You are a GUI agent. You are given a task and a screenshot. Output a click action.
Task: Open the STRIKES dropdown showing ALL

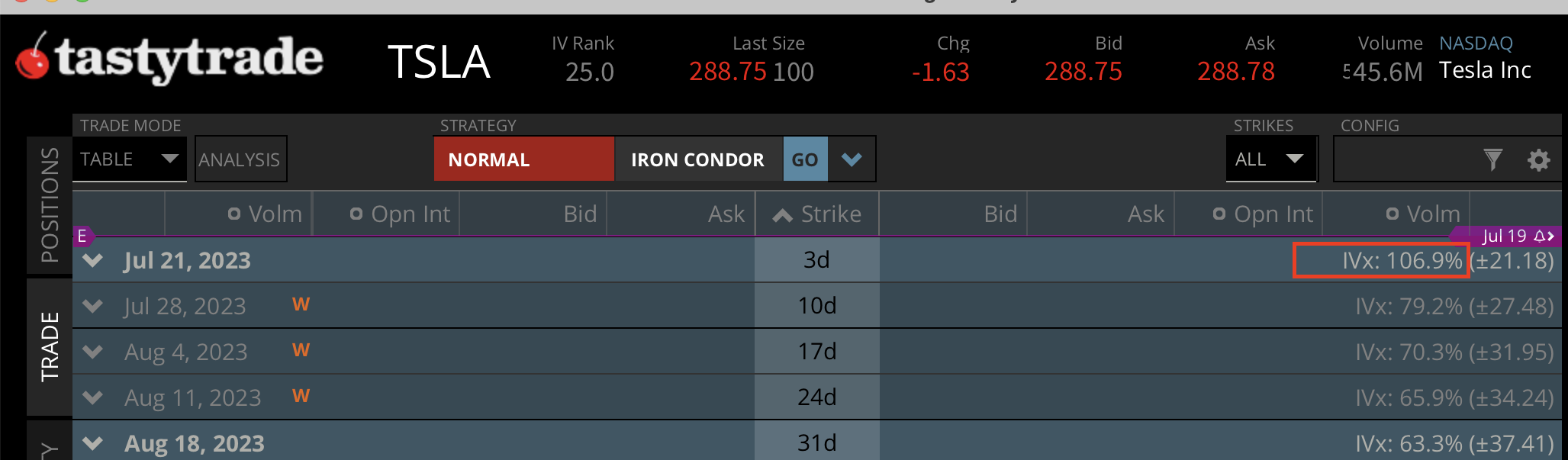coord(1270,159)
